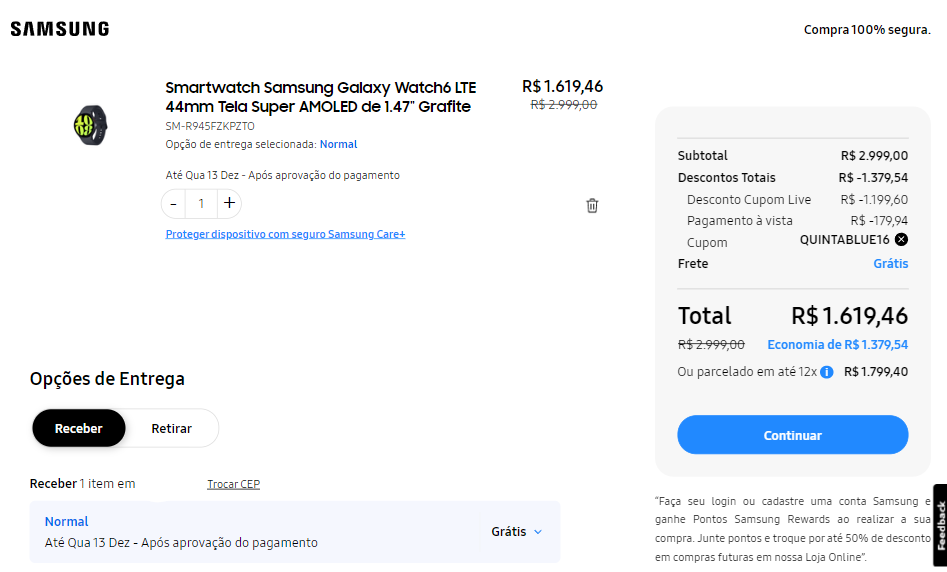Switch to the Retirar tab

coord(172,428)
